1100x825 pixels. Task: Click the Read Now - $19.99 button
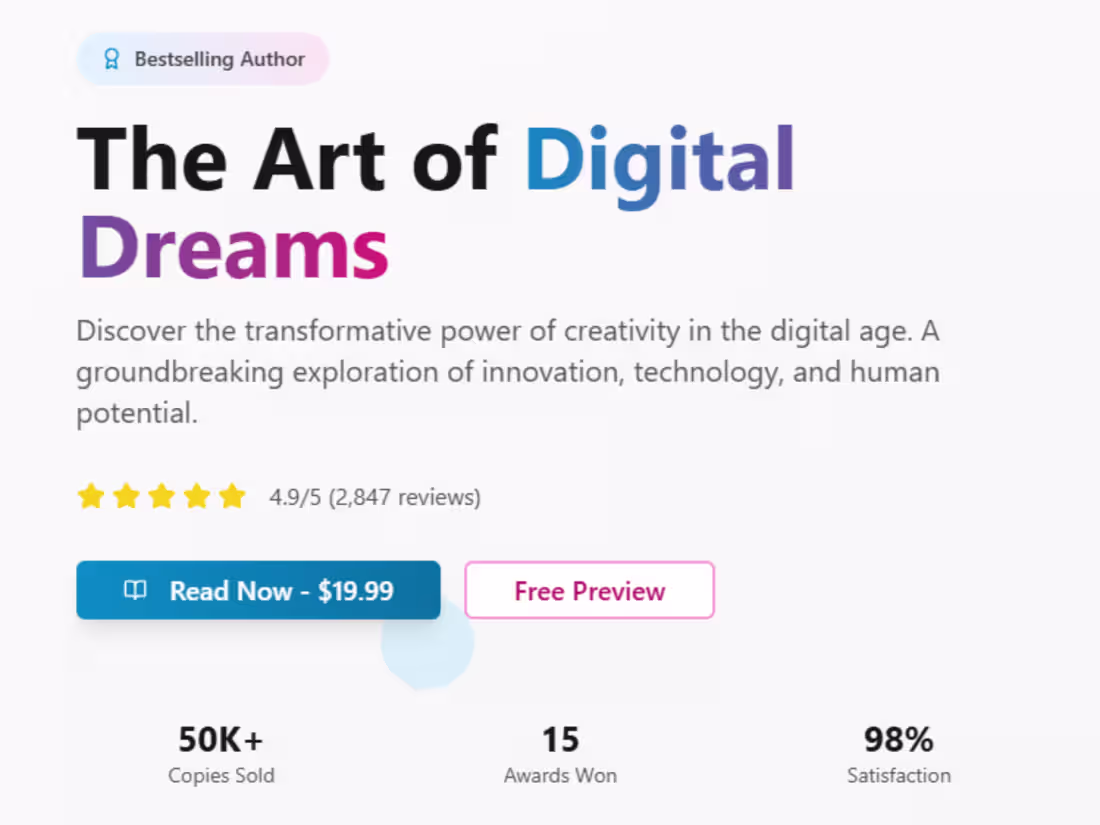[x=258, y=590]
